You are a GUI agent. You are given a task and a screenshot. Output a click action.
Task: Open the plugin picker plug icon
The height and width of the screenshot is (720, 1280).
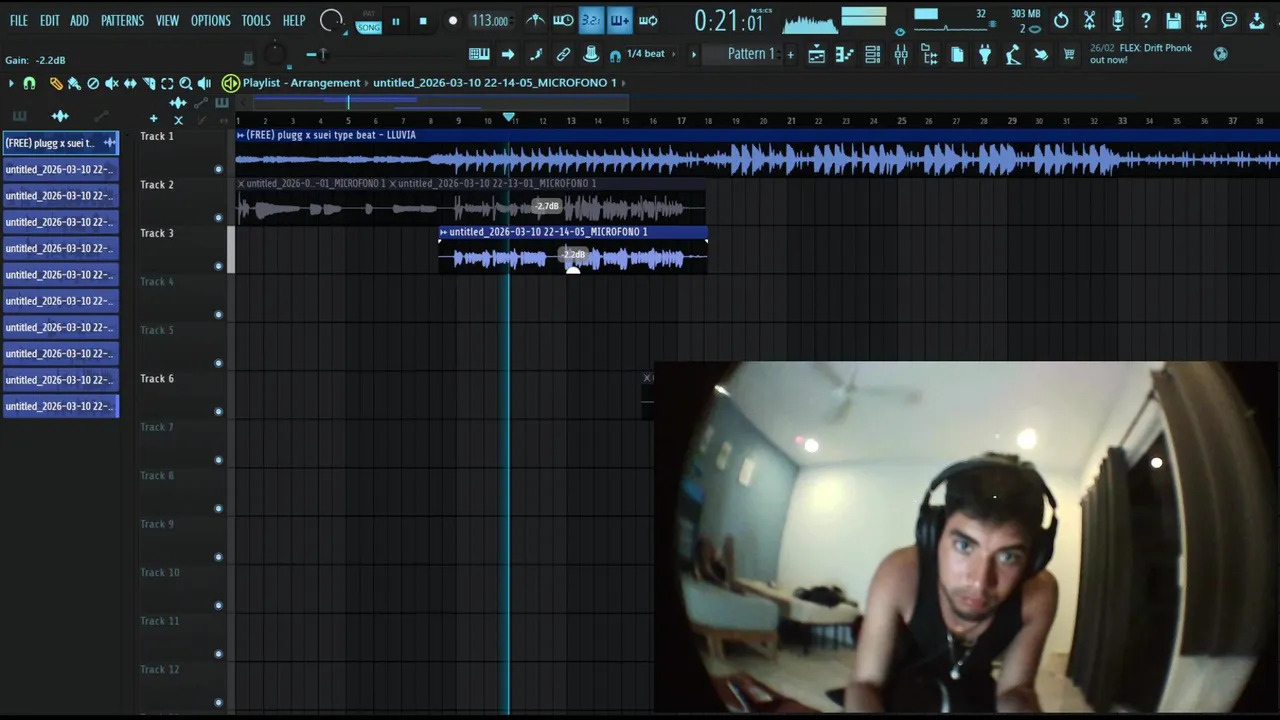point(985,55)
